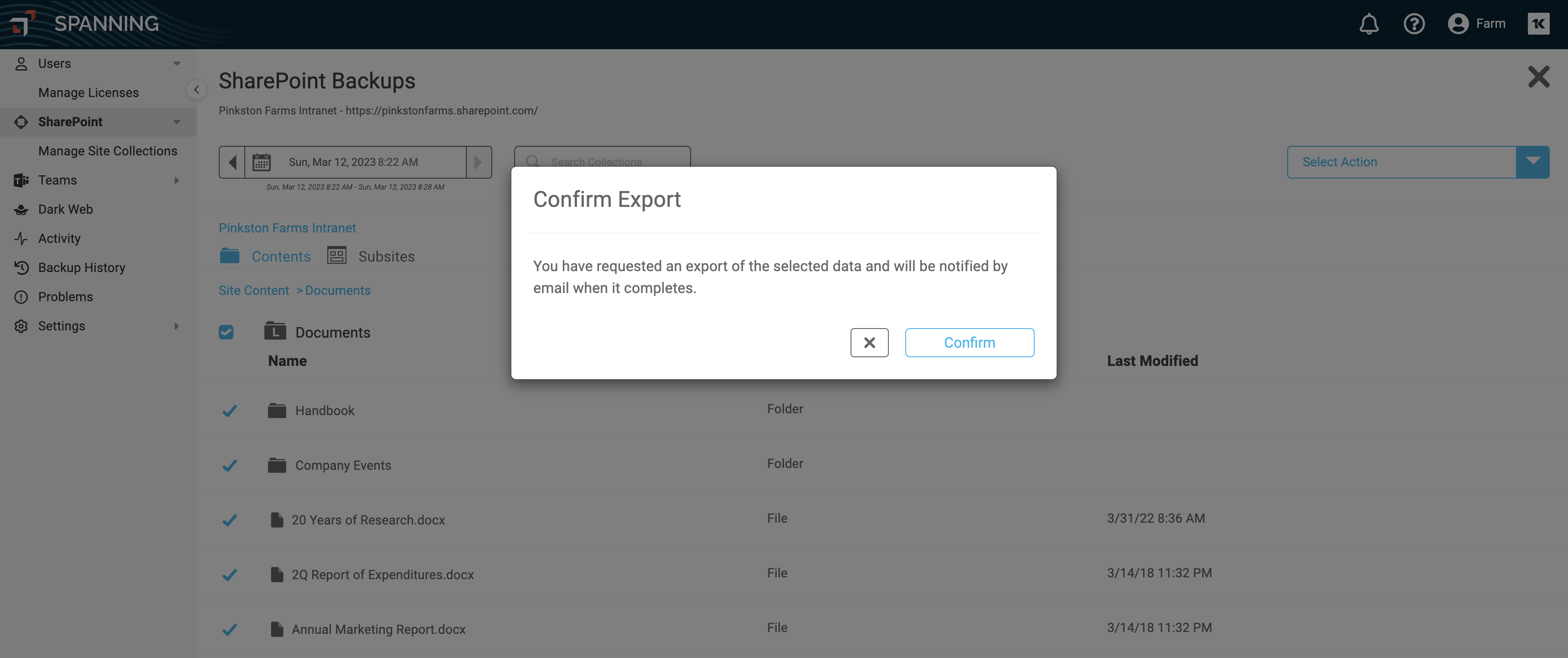Screen dimensions: 1568x658
Task: Click the Problems alert icon in sidebar
Action: coord(21,297)
